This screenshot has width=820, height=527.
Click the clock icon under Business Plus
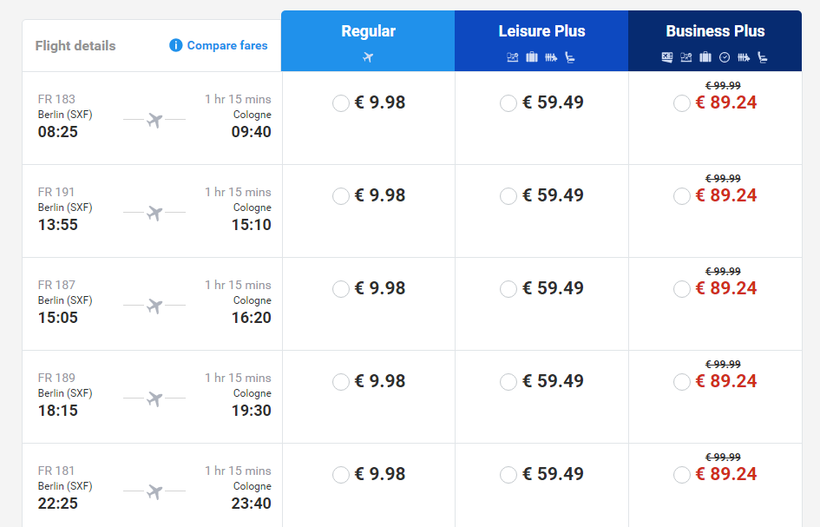[724, 58]
